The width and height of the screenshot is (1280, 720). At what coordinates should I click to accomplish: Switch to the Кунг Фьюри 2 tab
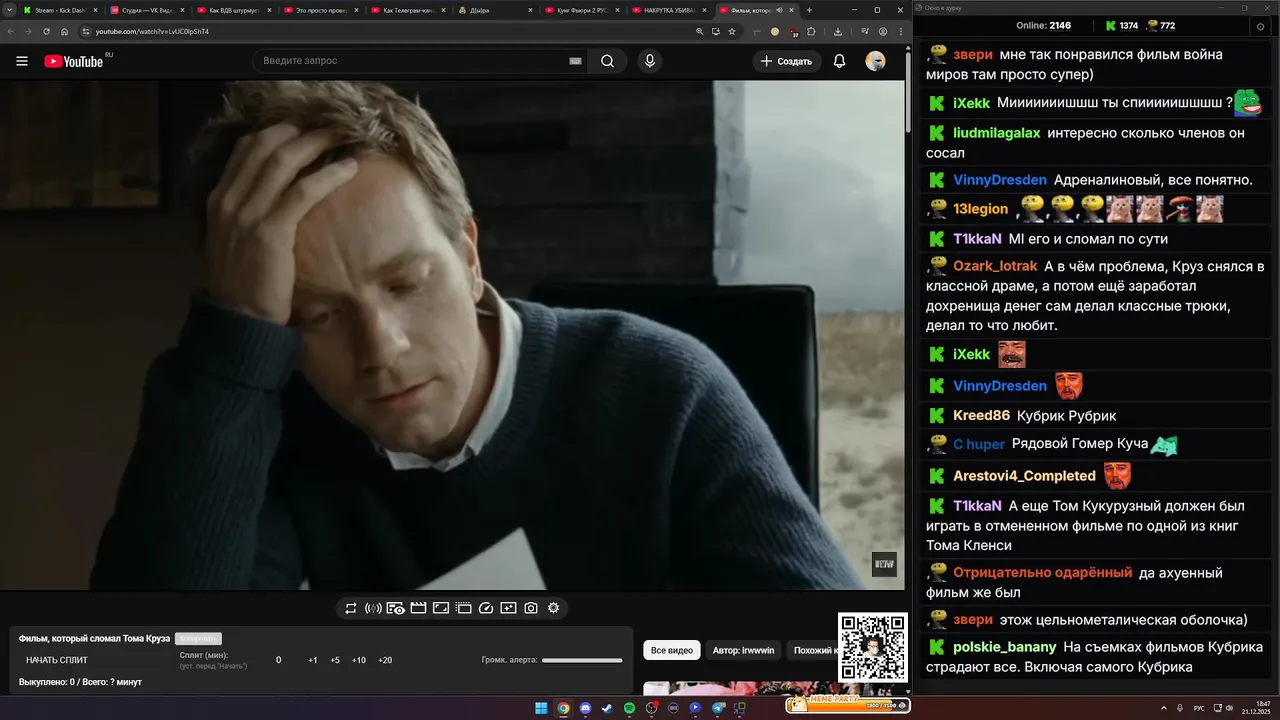(x=582, y=10)
